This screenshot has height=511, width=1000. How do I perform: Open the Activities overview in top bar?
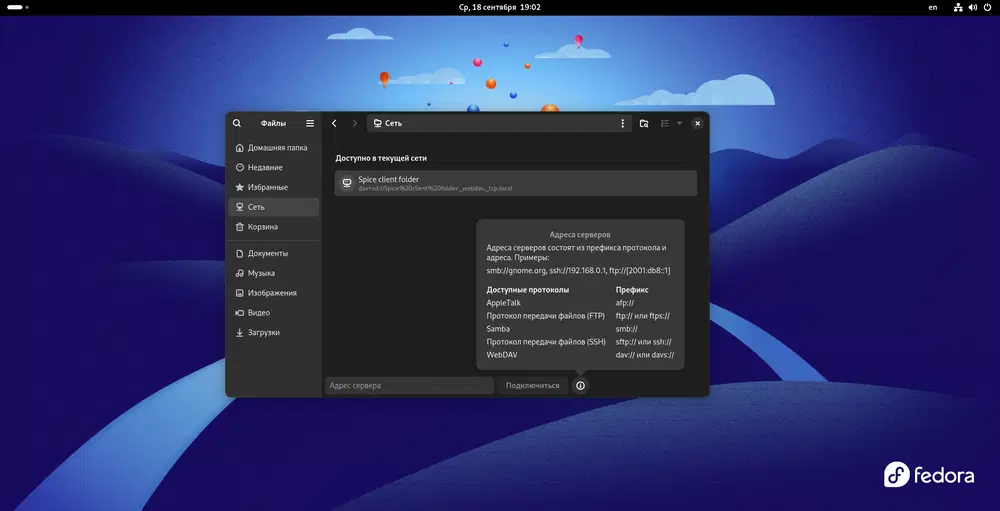[17, 7]
